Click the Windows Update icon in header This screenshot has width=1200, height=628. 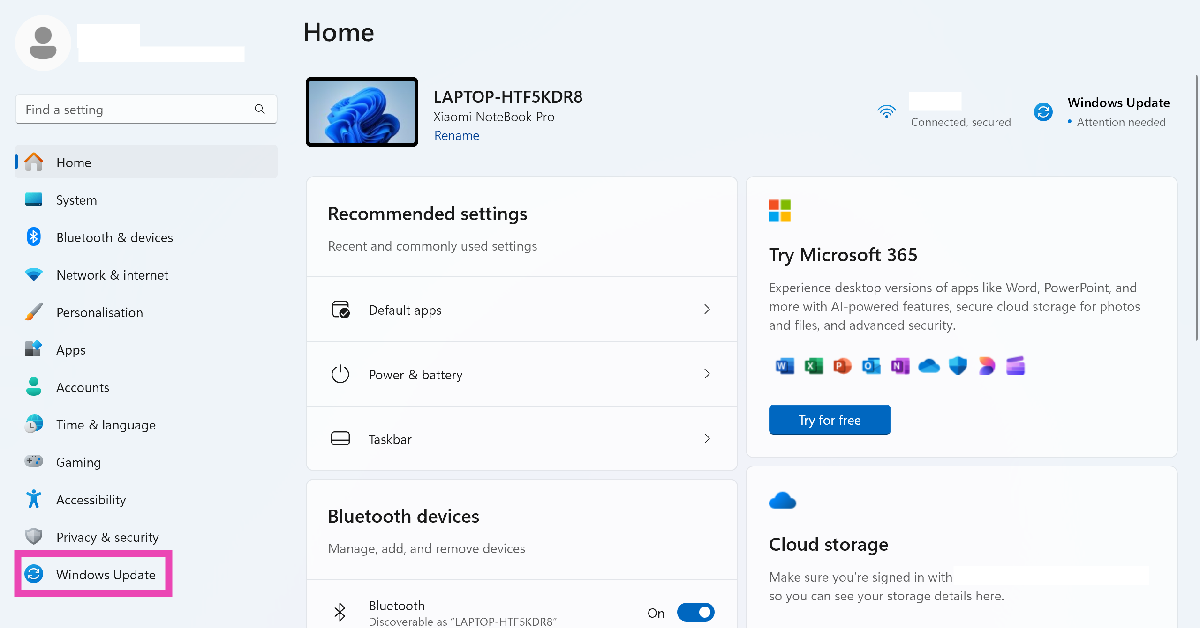pos(1043,112)
